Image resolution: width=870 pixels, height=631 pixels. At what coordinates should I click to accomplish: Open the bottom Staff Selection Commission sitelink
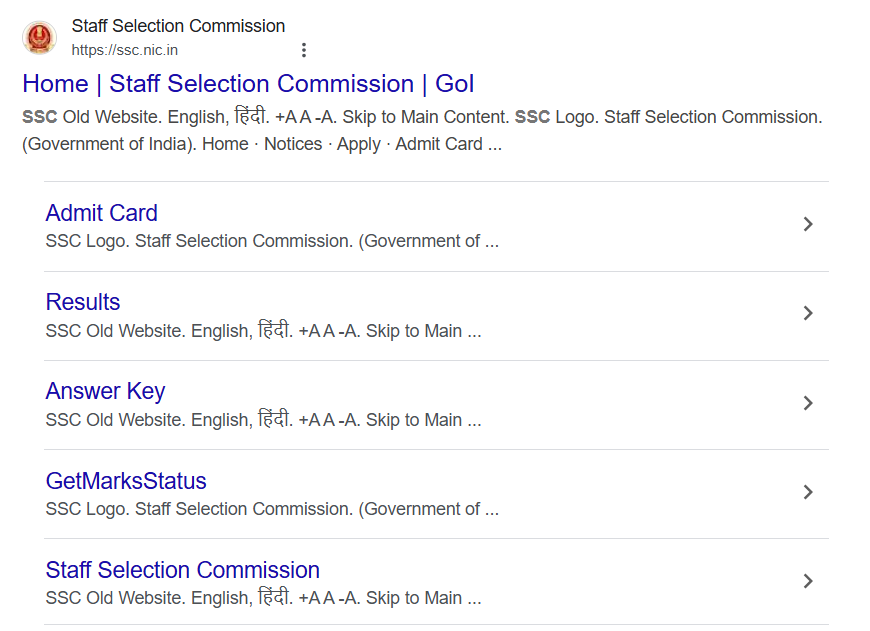coord(183,570)
